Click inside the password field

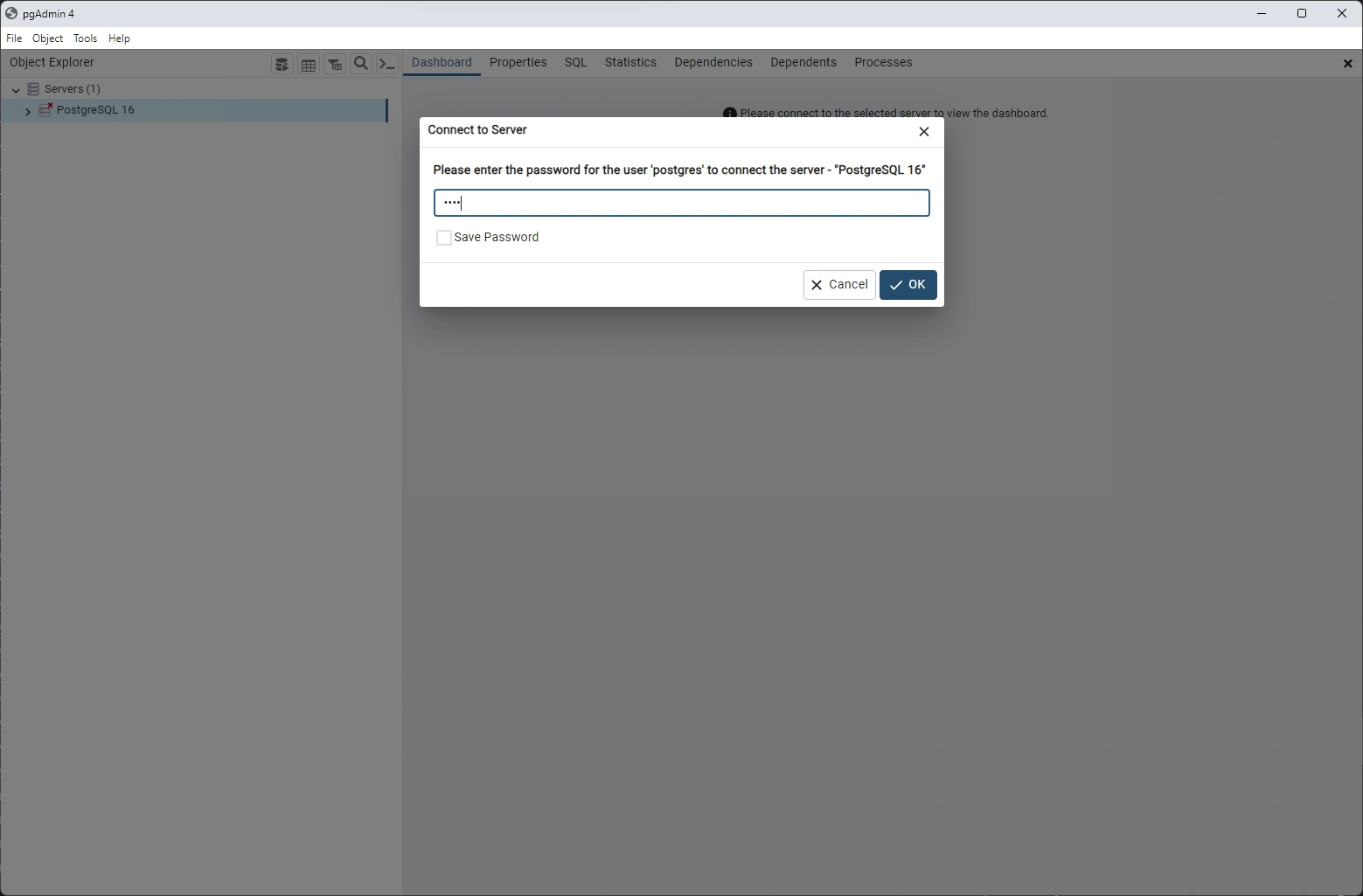(x=681, y=203)
